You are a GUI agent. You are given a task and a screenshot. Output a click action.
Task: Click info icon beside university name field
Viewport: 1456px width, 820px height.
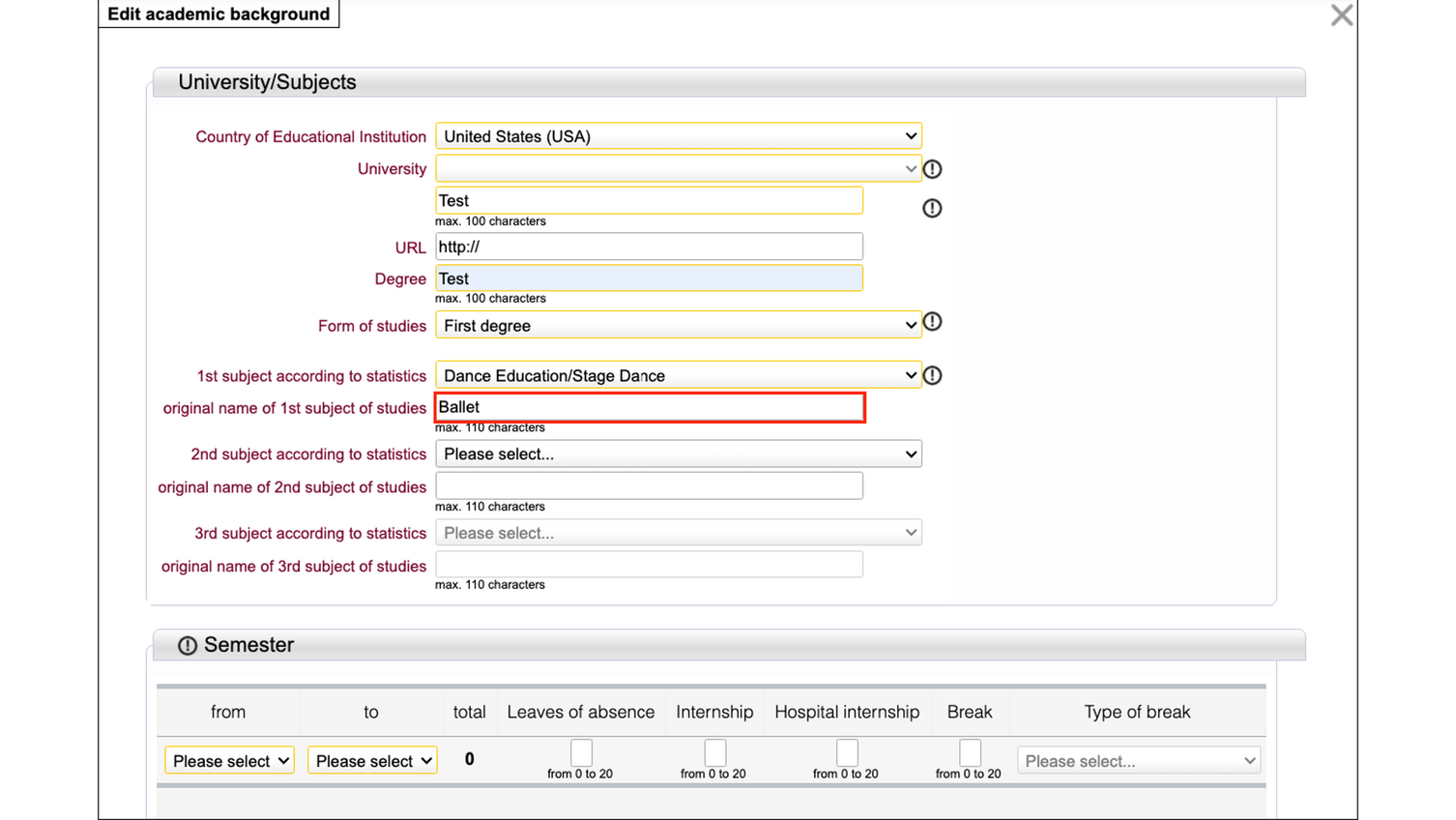932,208
